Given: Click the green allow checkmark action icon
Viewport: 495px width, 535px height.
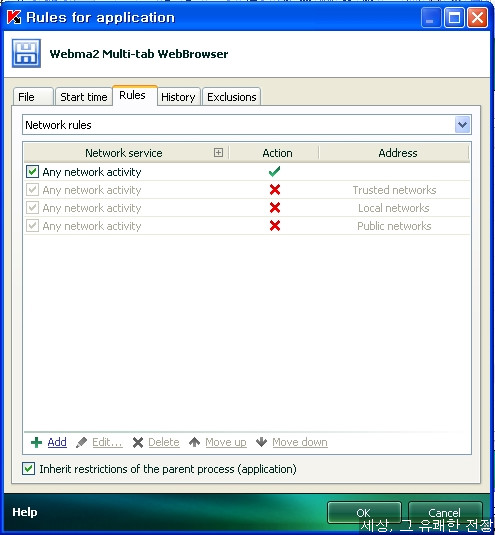Looking at the screenshot, I should 274,171.
